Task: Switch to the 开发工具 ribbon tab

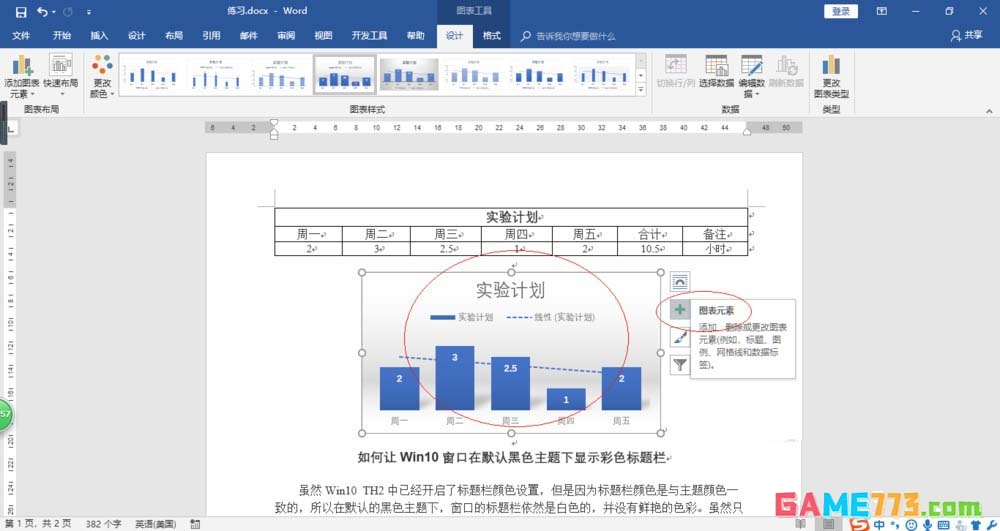Action: pyautogui.click(x=369, y=36)
